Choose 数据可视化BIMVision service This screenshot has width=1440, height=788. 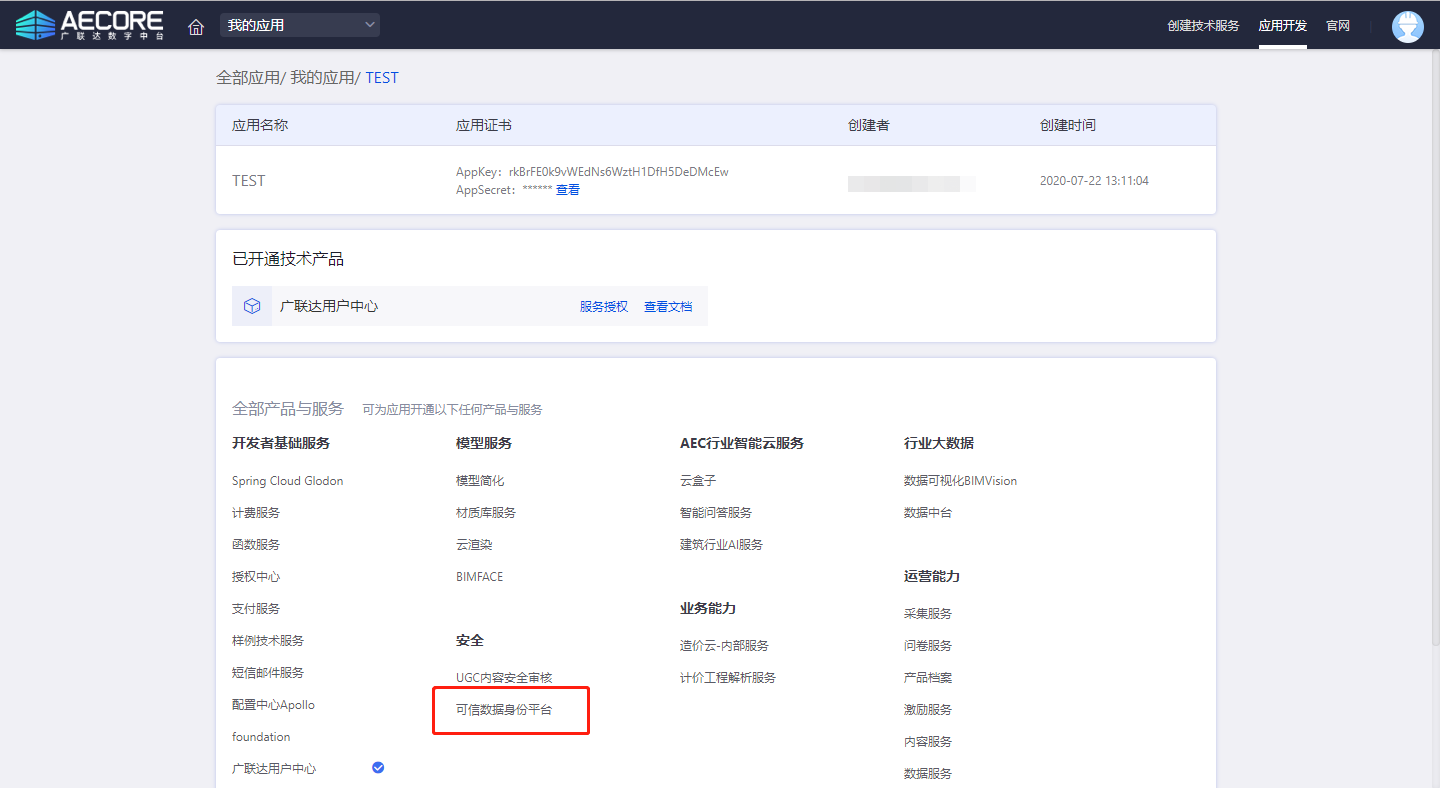(x=960, y=481)
